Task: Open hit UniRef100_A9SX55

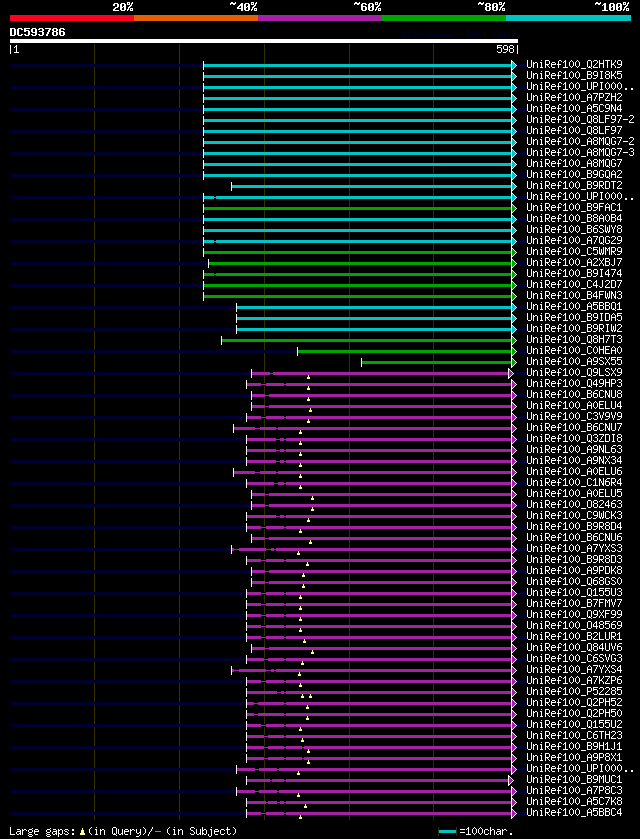Action: click(574, 362)
